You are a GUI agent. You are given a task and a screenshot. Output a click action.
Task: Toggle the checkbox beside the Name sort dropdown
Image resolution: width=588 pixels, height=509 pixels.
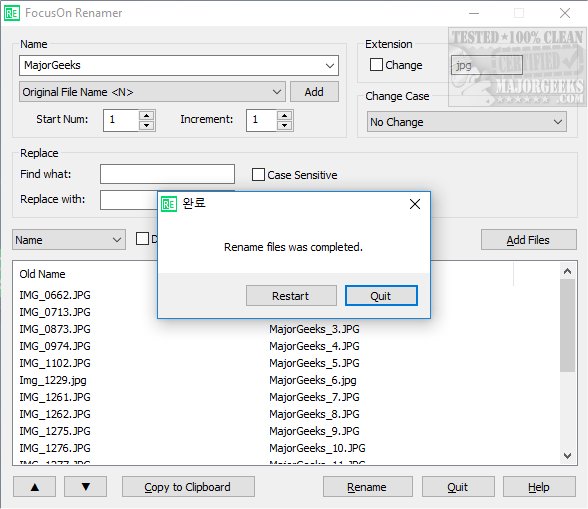coord(142,239)
